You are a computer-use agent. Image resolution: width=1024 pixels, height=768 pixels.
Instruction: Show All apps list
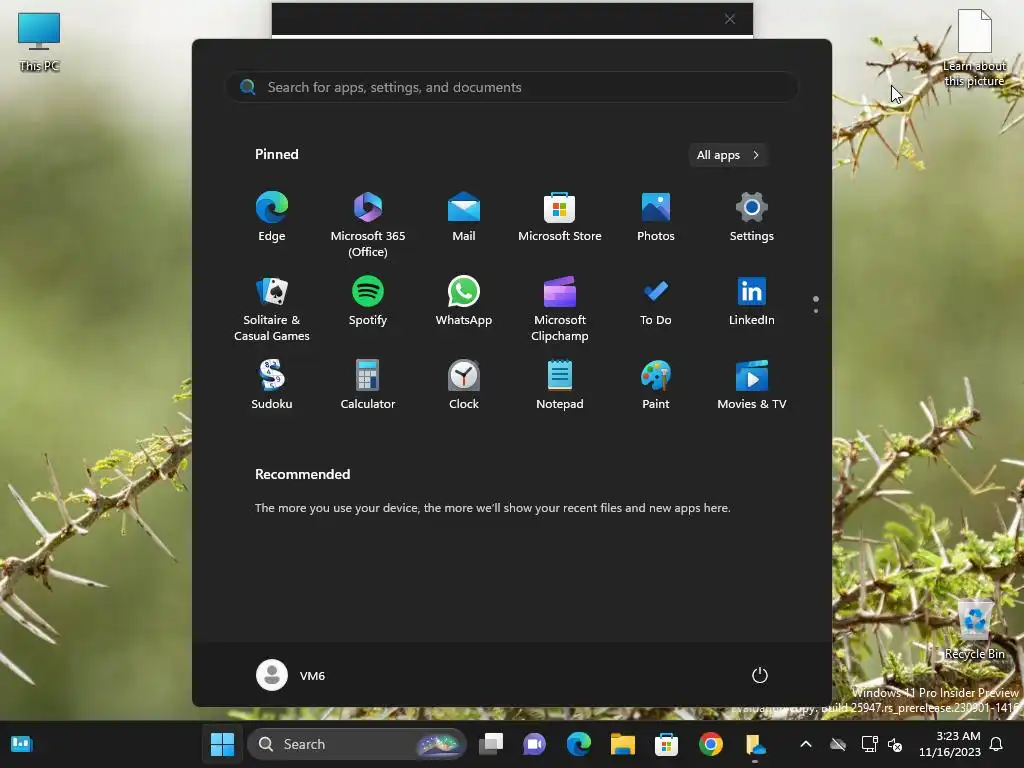click(x=728, y=155)
